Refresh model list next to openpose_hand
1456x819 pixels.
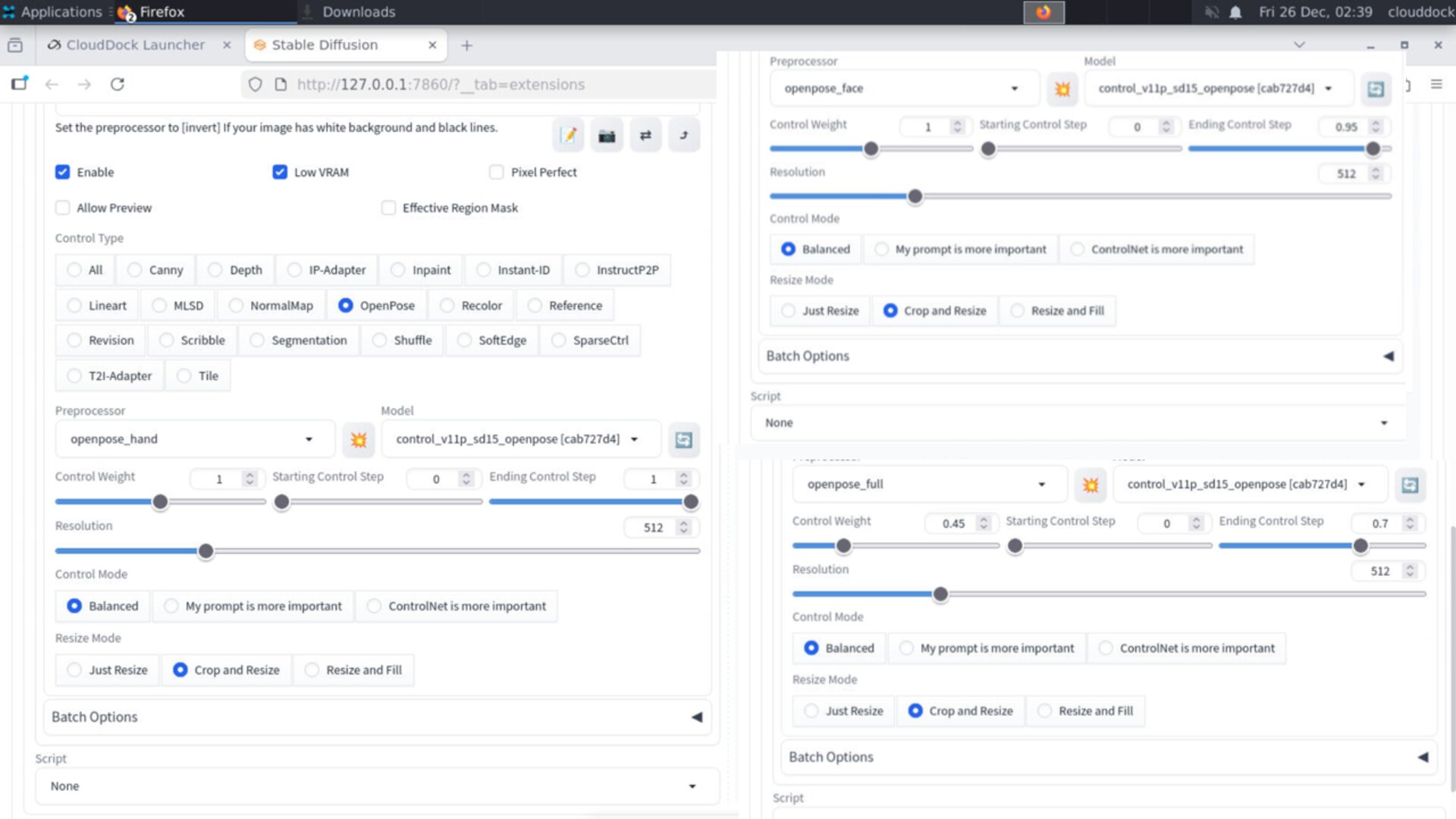point(683,440)
